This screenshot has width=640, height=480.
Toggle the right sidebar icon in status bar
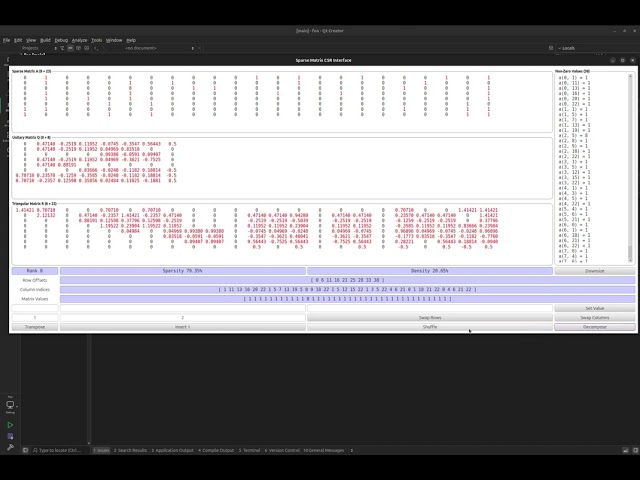tap(636, 450)
